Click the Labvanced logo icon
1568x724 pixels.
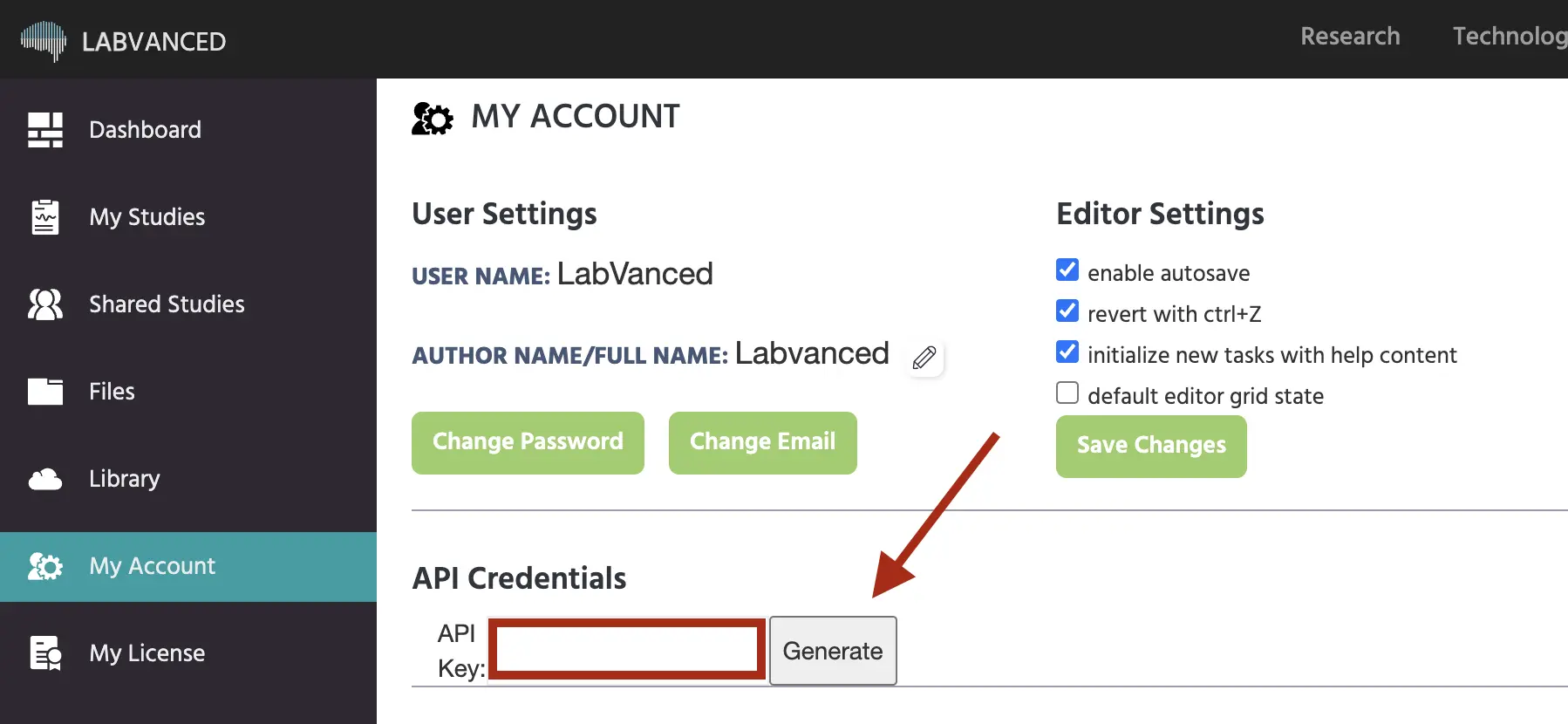(x=44, y=41)
